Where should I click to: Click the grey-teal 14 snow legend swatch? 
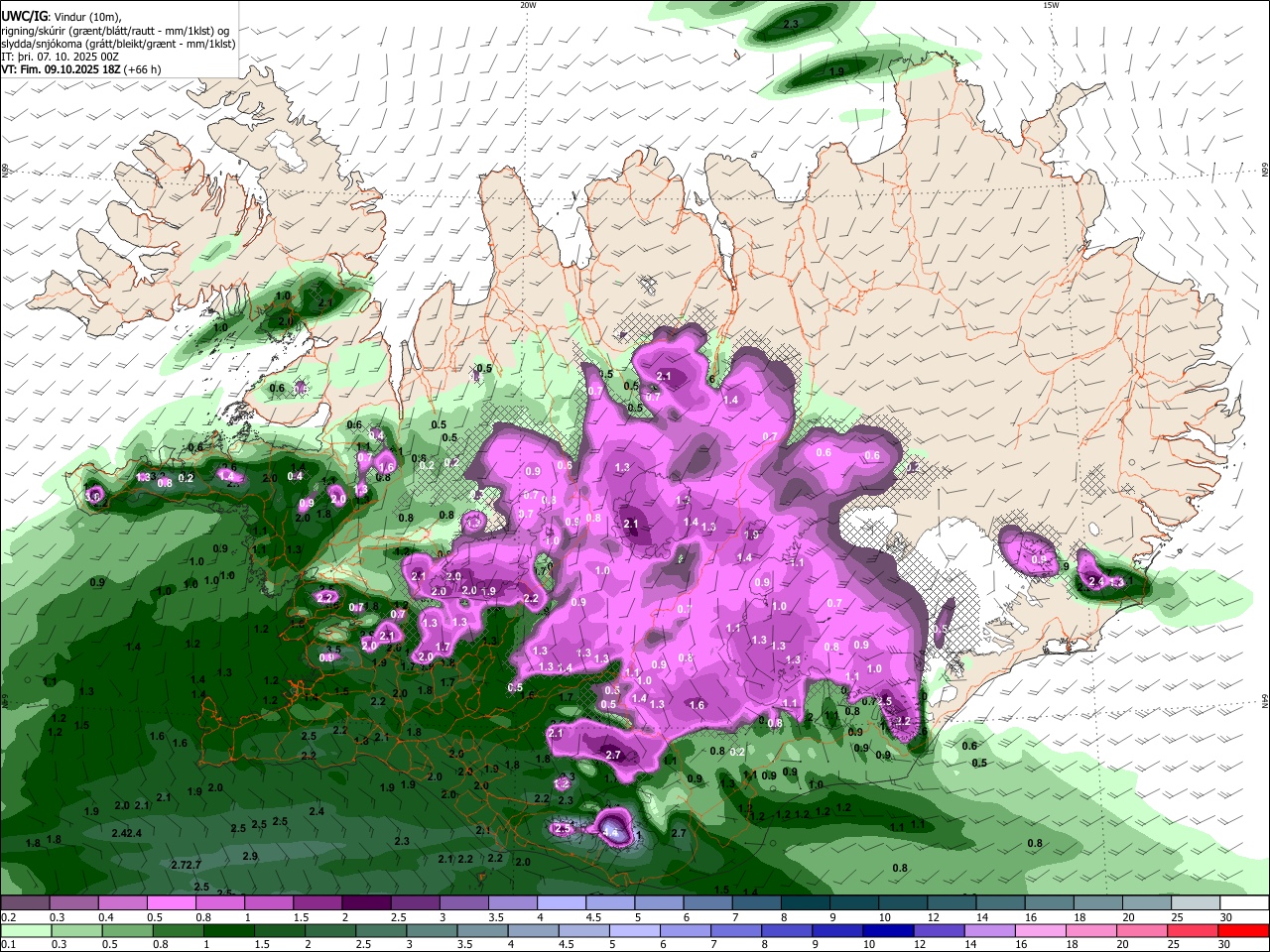coord(1001,902)
